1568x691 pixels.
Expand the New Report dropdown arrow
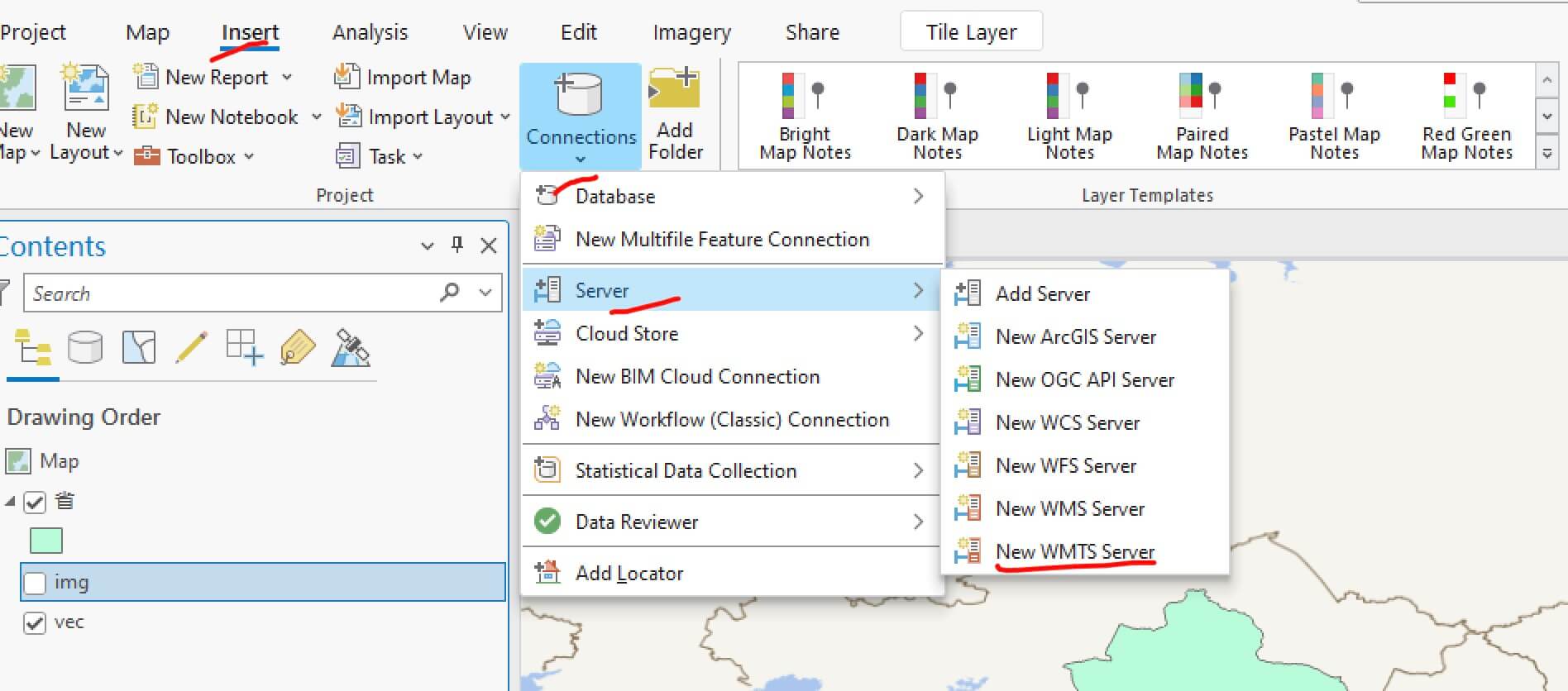pos(287,78)
